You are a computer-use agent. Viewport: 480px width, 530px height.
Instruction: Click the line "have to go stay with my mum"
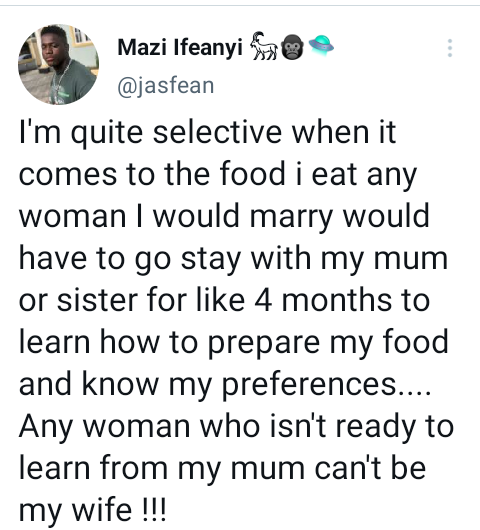(x=234, y=259)
